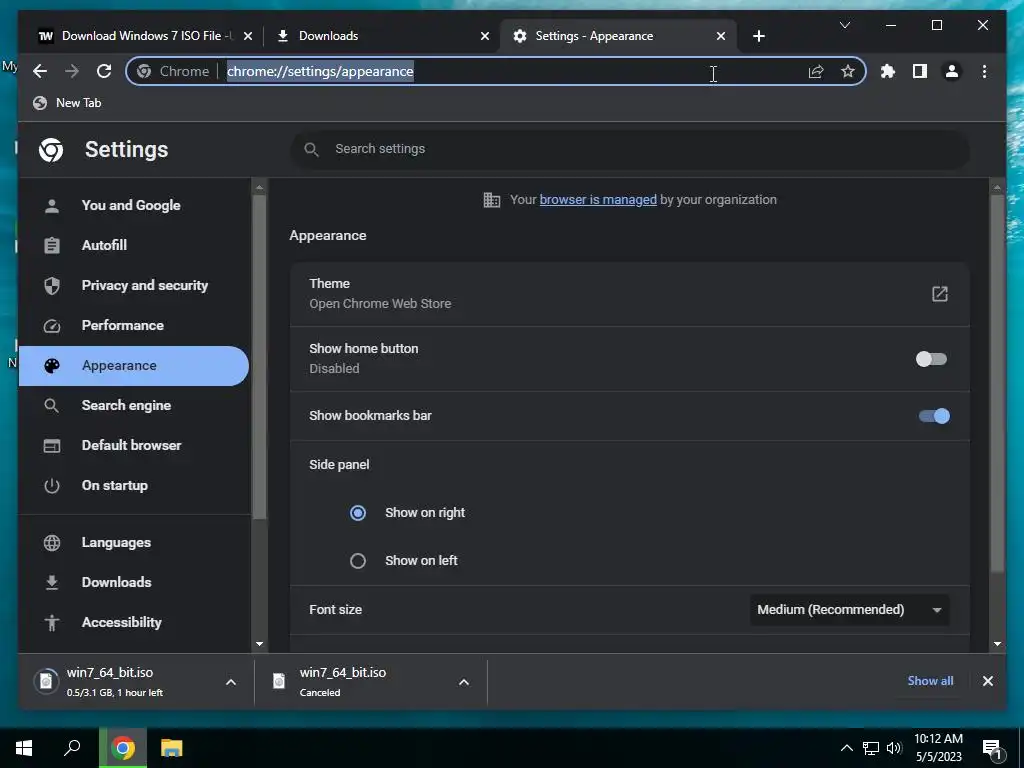Toggle the Show home button switch
The width and height of the screenshot is (1024, 768).
click(931, 359)
